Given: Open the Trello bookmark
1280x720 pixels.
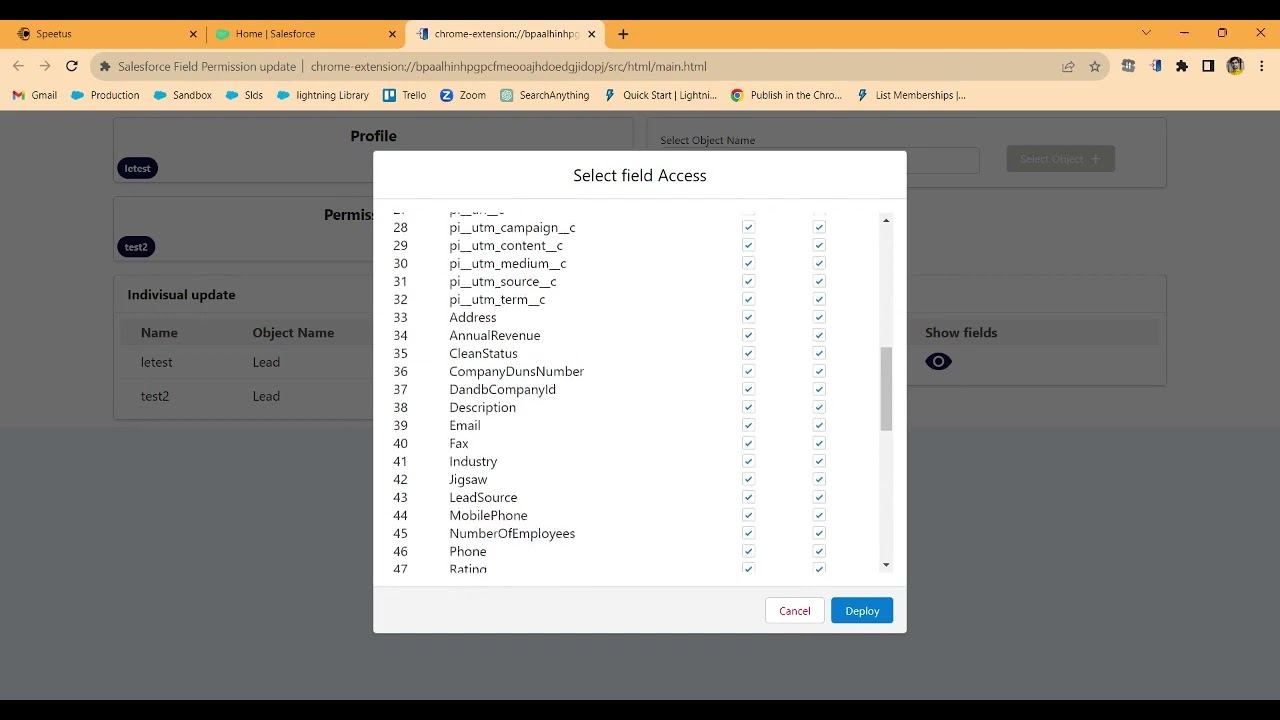Looking at the screenshot, I should point(405,95).
